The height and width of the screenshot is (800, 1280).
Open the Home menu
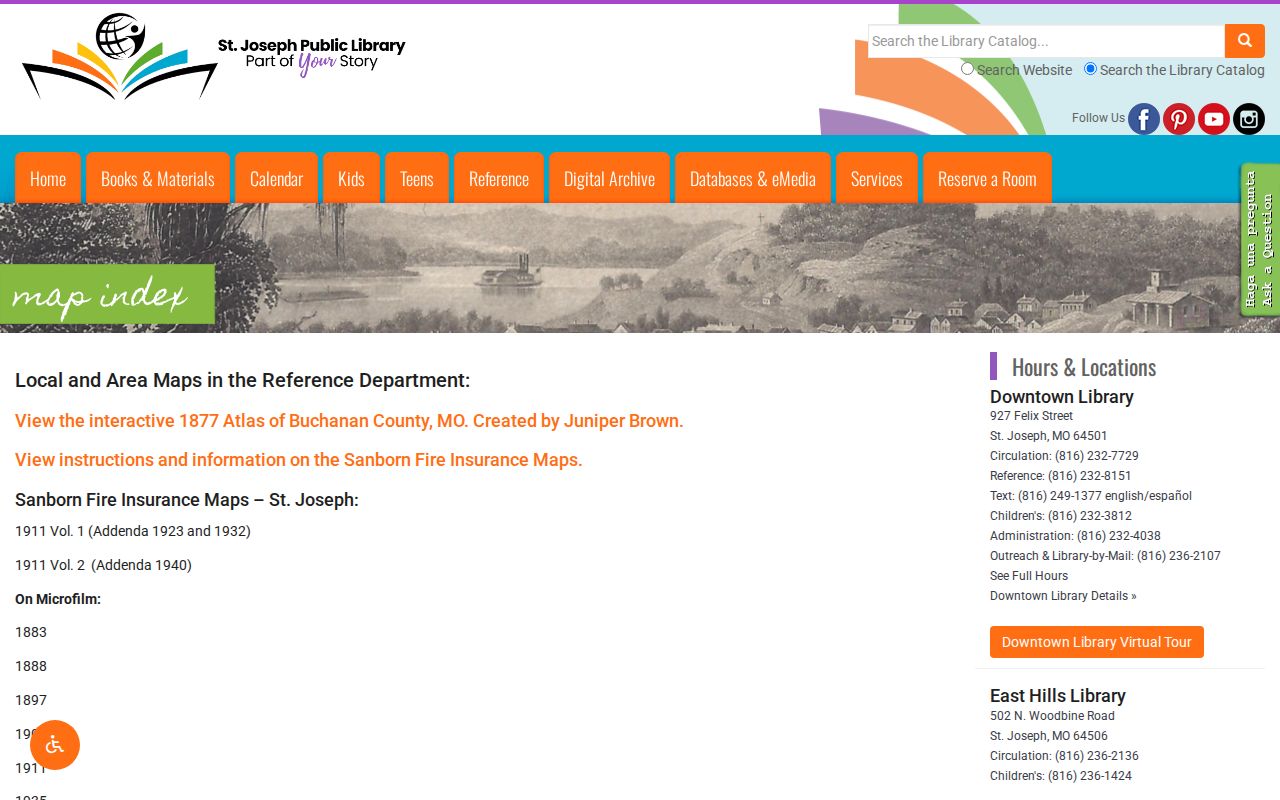click(48, 178)
